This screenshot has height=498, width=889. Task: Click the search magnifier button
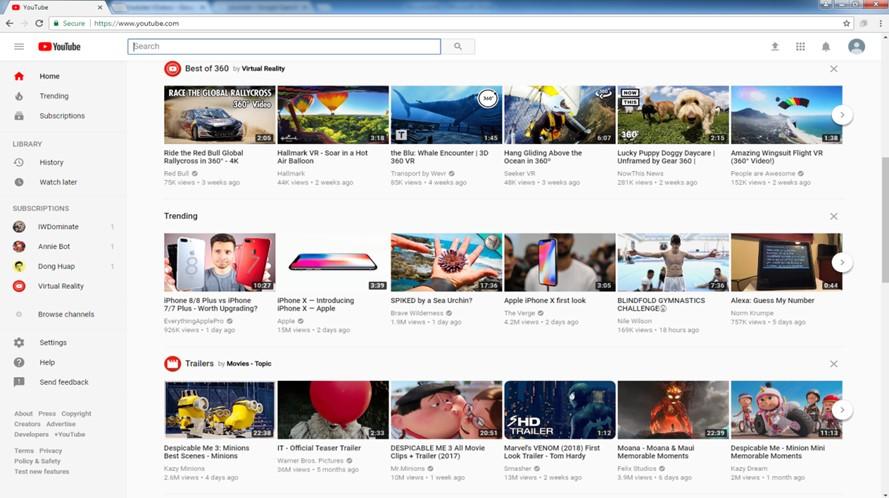click(458, 47)
